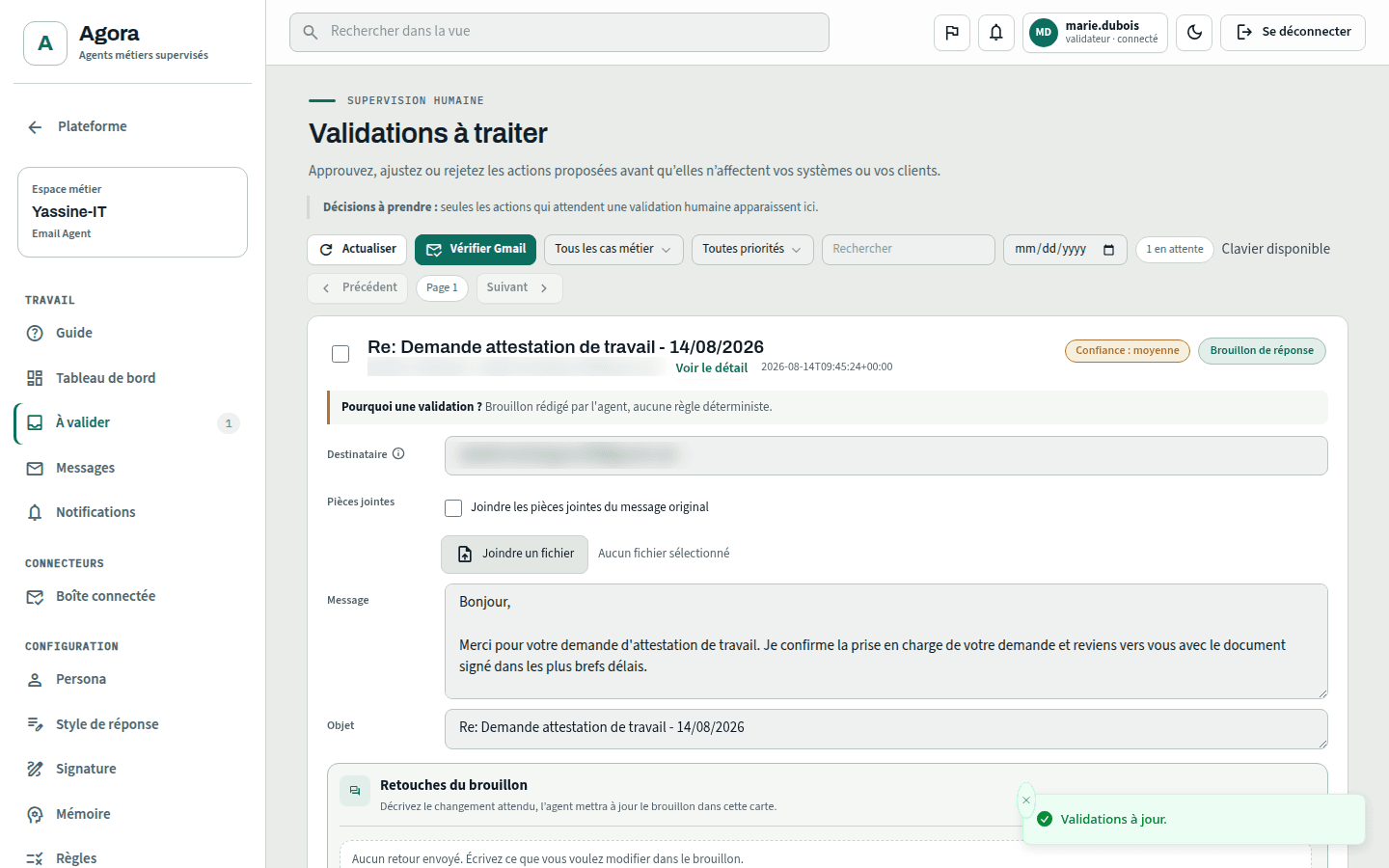This screenshot has width=1389, height=868.
Task: Click the Destinataire field
Action: tap(885, 455)
